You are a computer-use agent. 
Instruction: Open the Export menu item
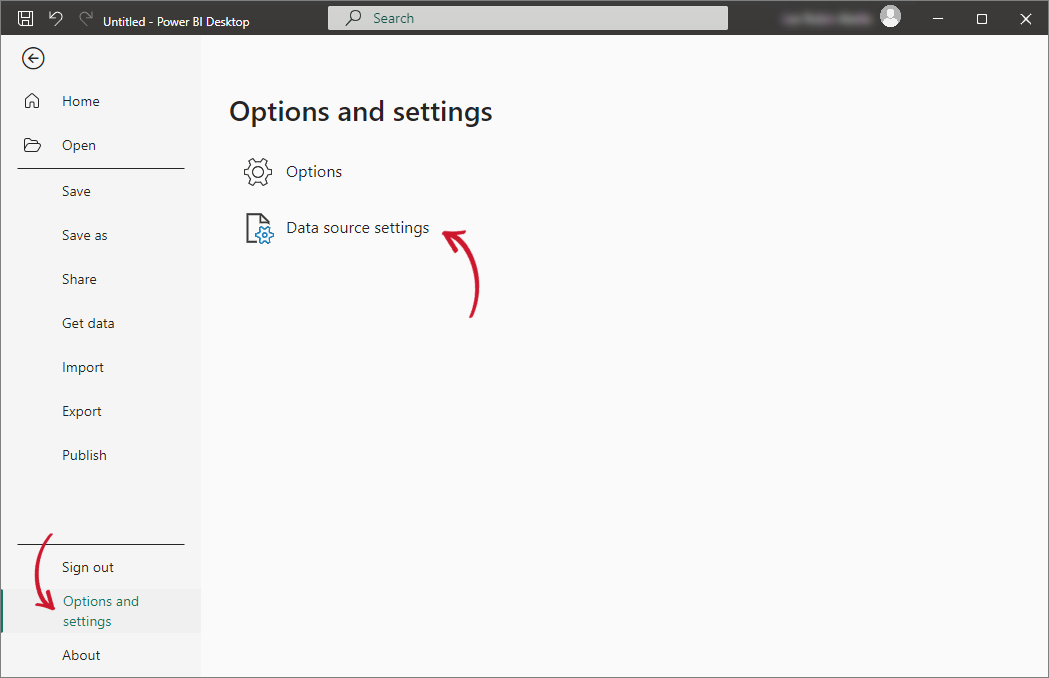tap(81, 410)
